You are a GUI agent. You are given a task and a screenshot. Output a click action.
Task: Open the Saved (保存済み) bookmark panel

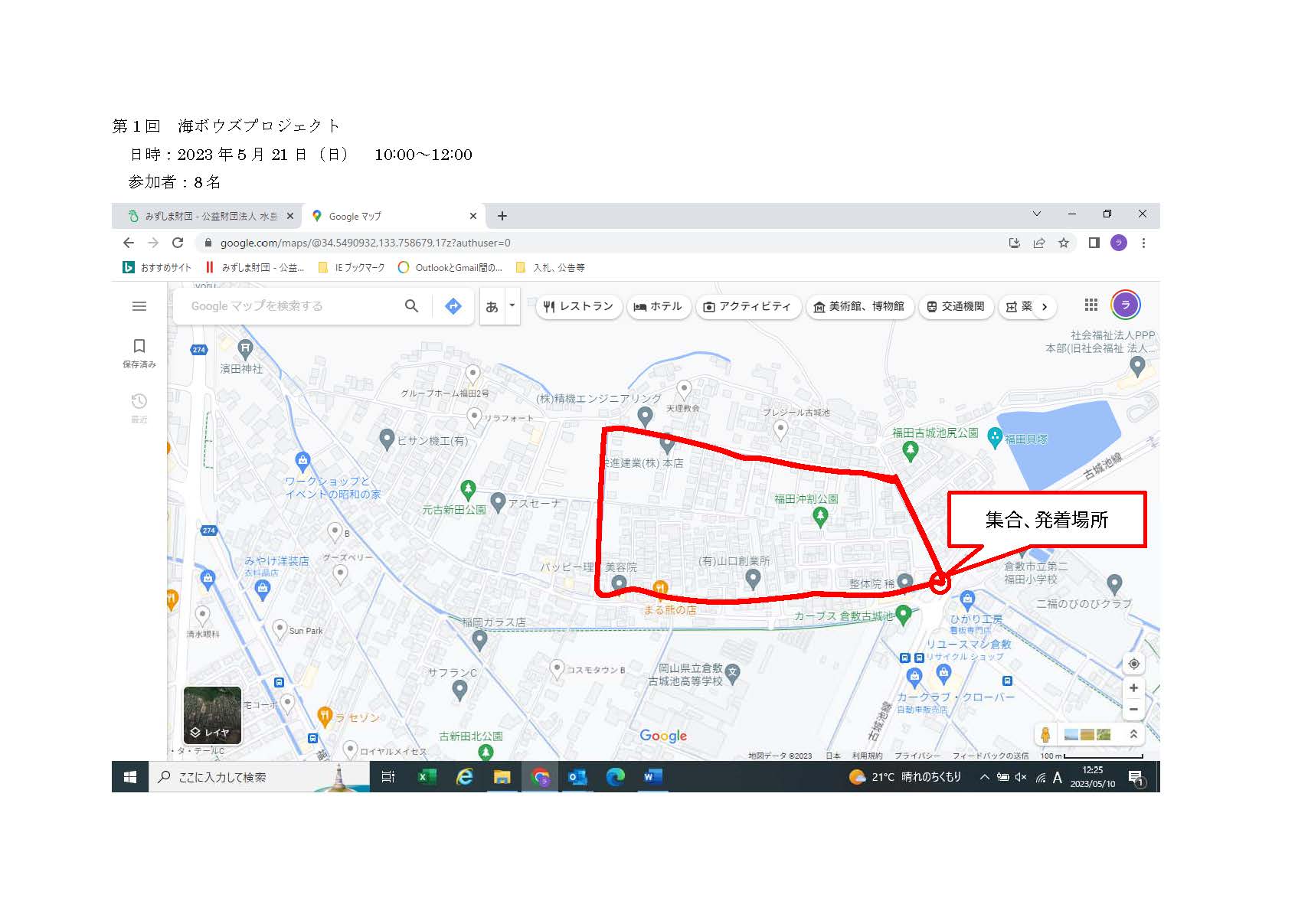tap(139, 352)
